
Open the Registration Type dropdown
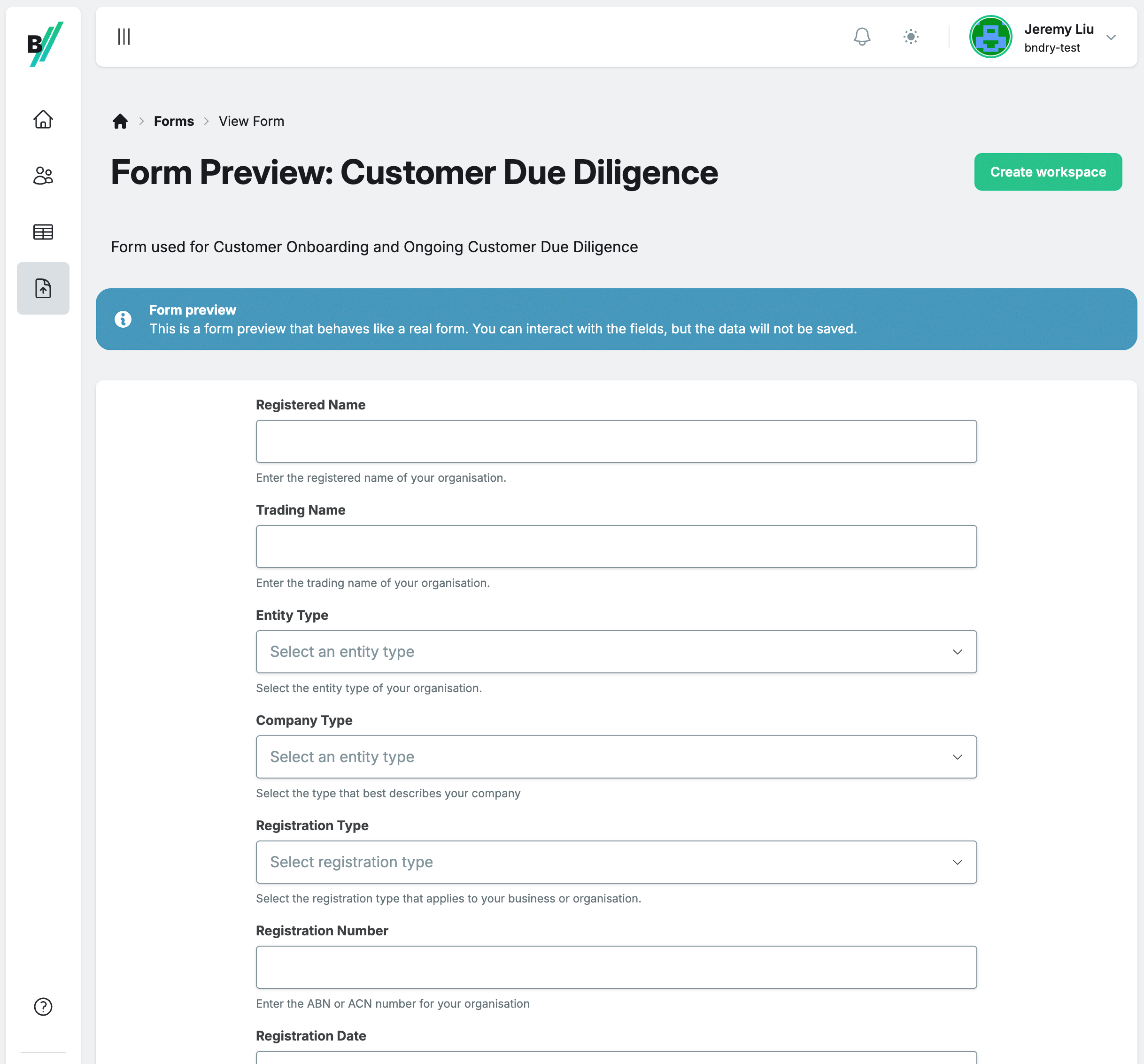click(x=616, y=862)
